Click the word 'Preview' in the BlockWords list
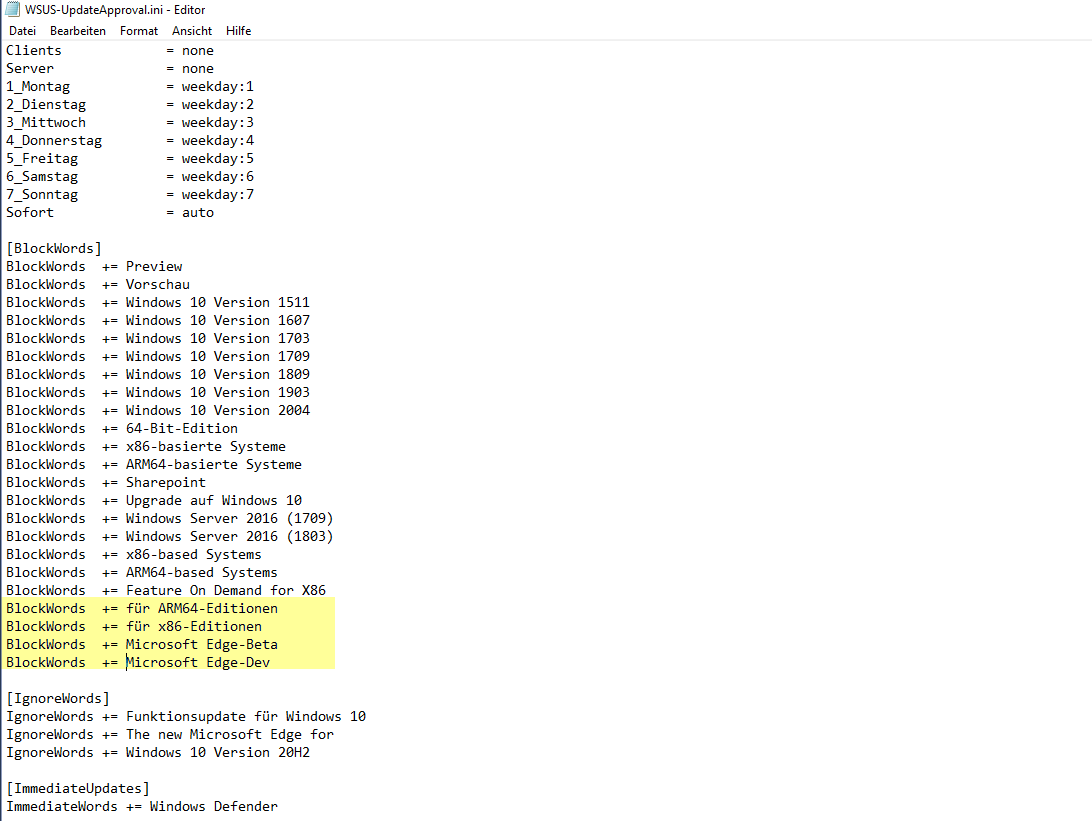Image resolution: width=1092 pixels, height=821 pixels. click(x=154, y=267)
